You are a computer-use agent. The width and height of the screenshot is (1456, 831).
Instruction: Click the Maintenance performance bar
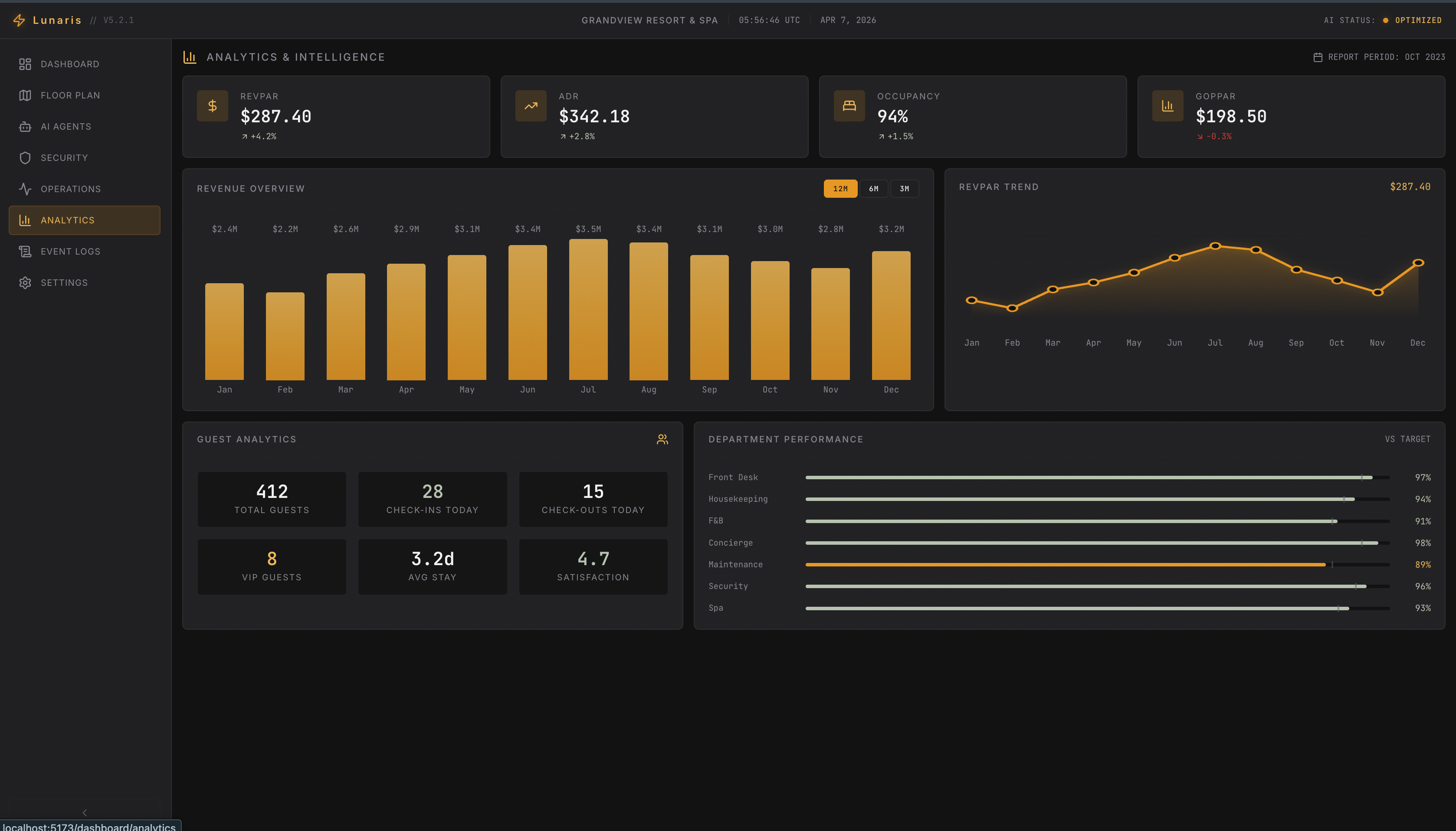1065,564
